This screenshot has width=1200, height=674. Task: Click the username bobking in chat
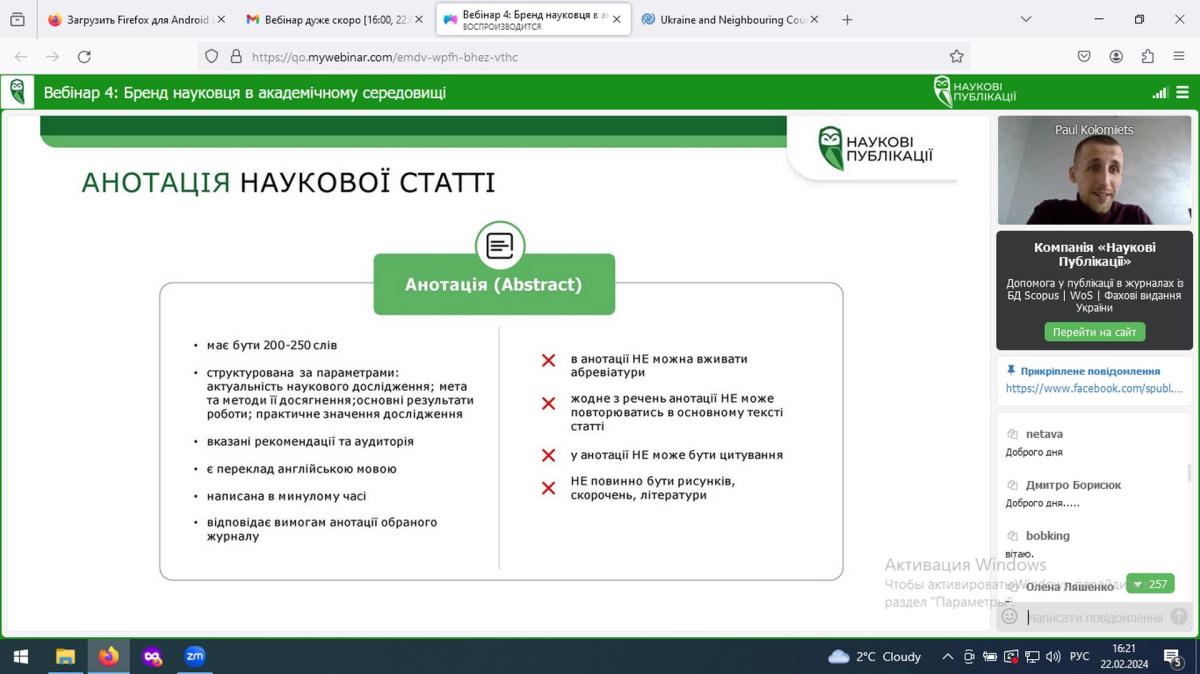pyautogui.click(x=1048, y=536)
